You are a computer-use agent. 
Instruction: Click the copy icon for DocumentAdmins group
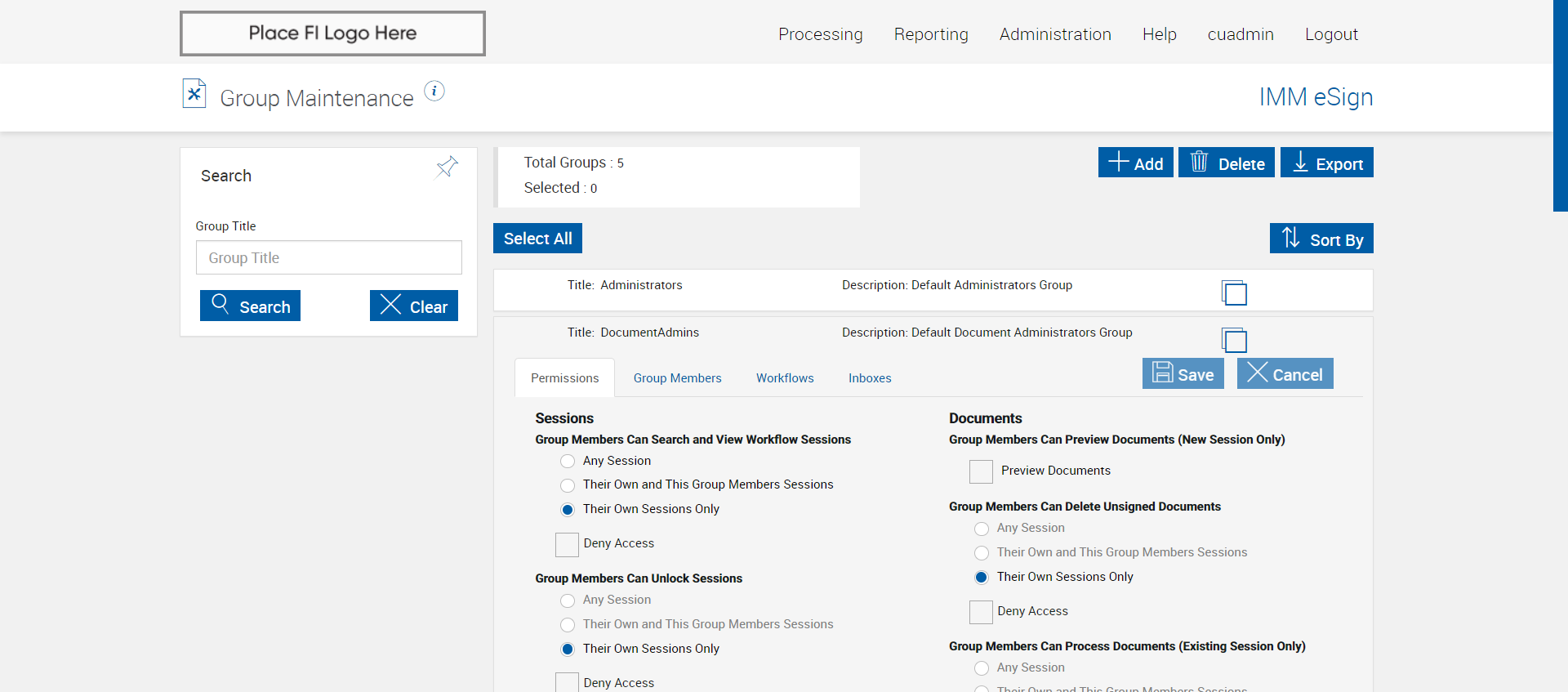coord(1234,340)
